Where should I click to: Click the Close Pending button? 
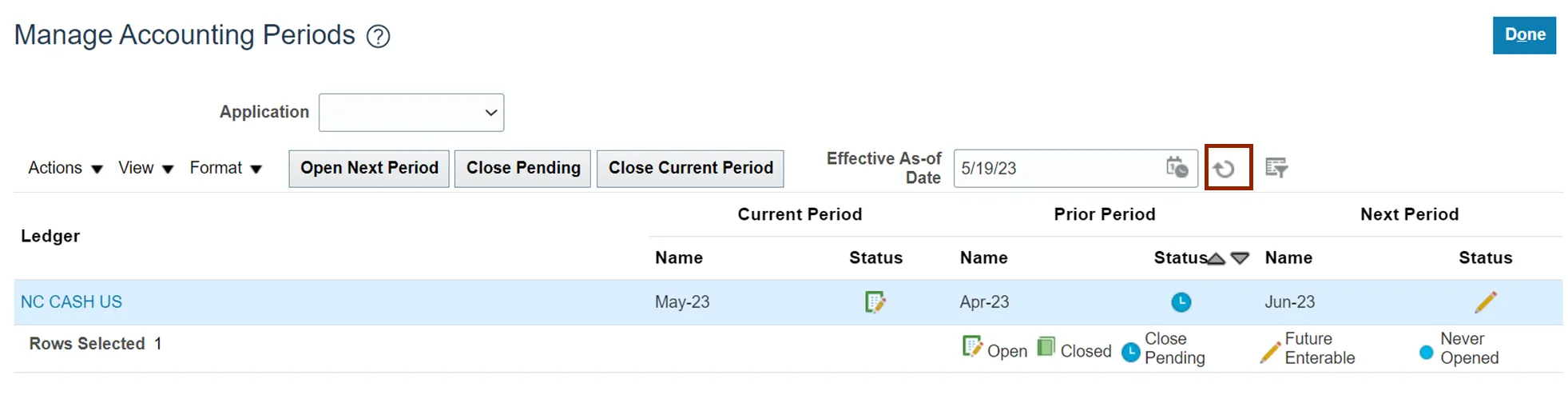point(523,168)
